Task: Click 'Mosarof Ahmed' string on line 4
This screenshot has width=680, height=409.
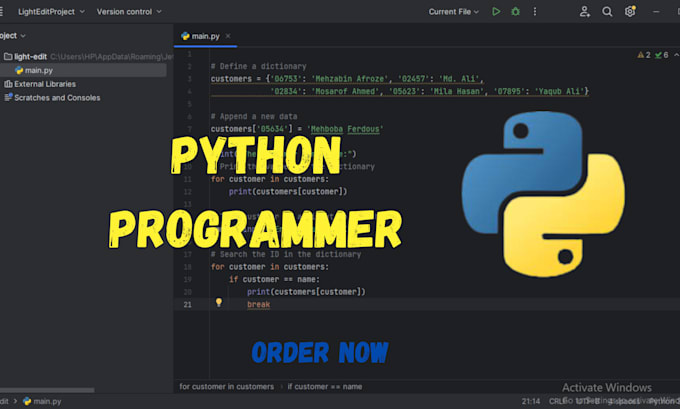Action: point(347,91)
